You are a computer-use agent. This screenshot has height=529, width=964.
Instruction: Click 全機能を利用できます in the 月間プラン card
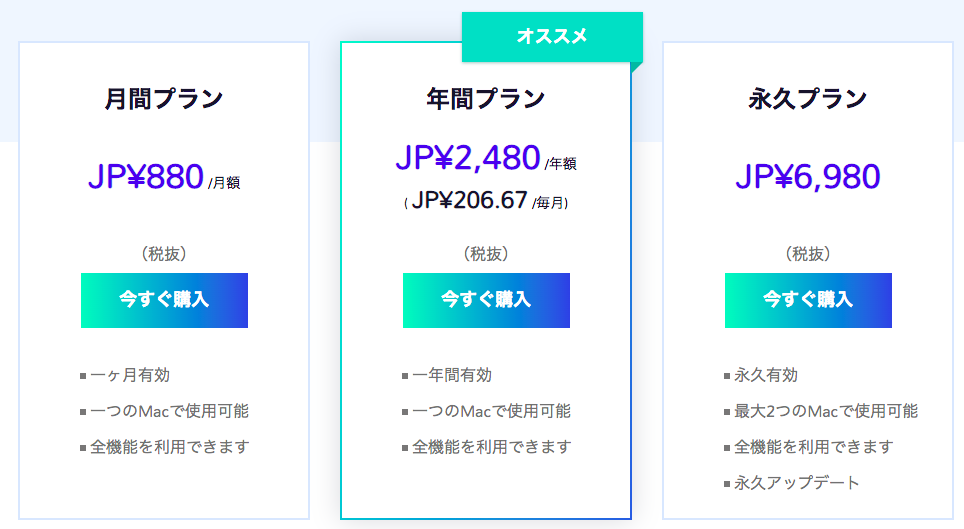[169, 447]
